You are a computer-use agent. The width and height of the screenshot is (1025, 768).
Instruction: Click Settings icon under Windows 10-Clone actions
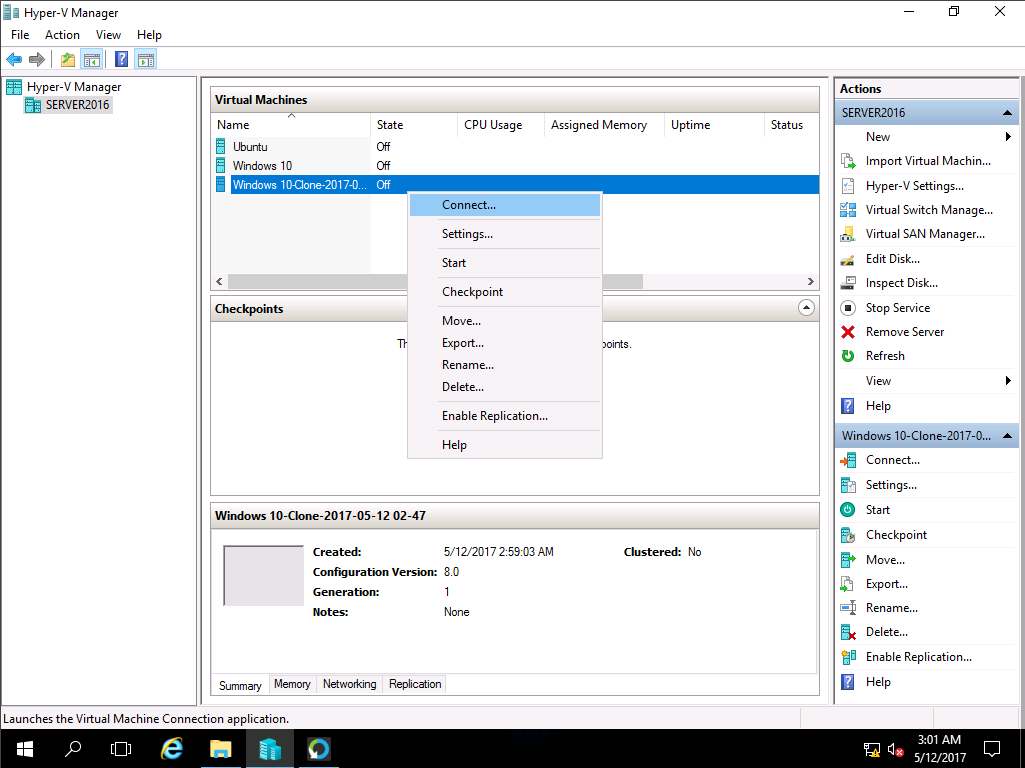click(x=848, y=485)
